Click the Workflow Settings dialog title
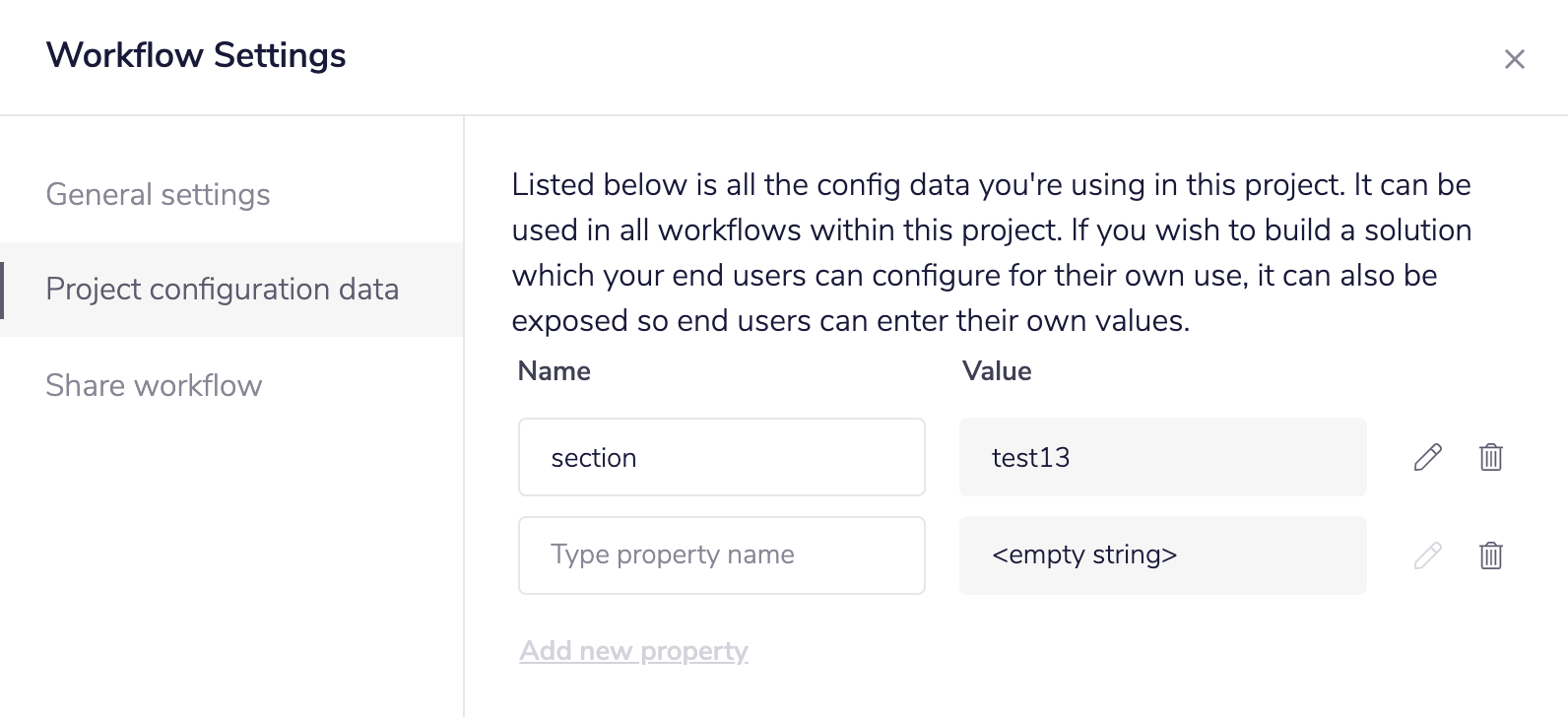Image resolution: width=1568 pixels, height=717 pixels. [x=196, y=55]
